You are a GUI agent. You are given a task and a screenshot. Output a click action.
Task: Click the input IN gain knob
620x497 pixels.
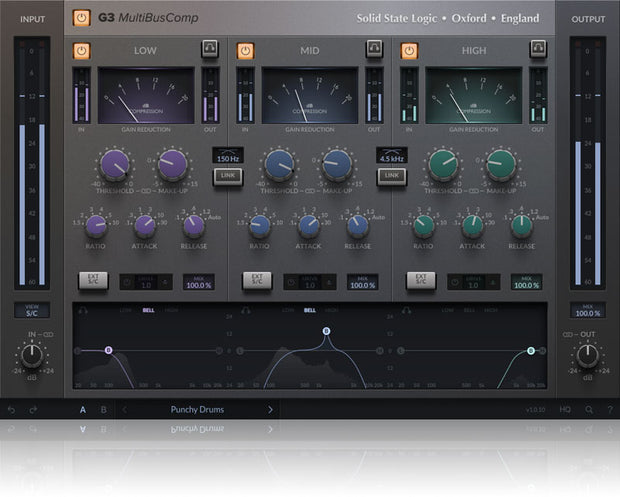(x=32, y=355)
